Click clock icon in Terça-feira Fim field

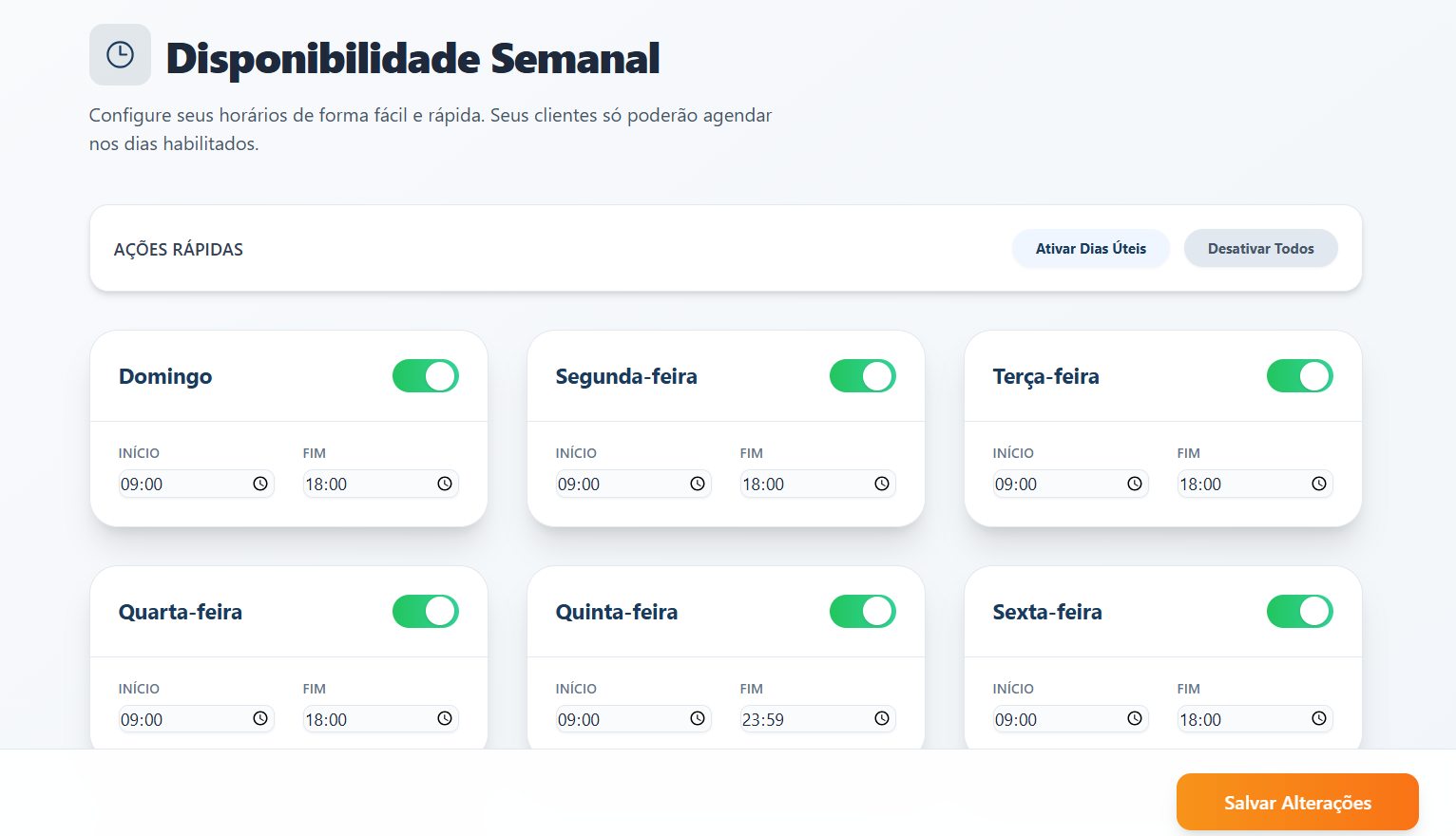tap(1319, 484)
